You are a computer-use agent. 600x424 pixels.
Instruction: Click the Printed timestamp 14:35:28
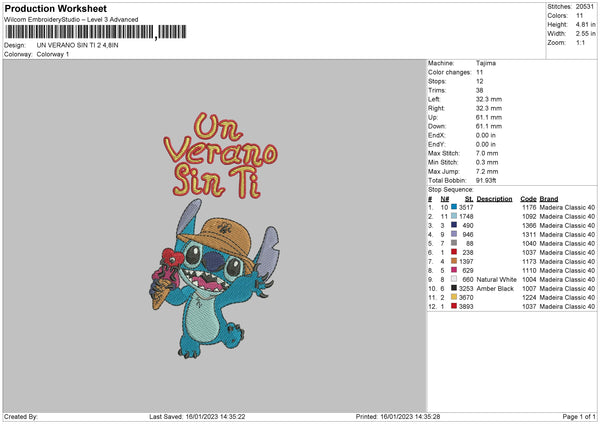[x=427, y=416]
